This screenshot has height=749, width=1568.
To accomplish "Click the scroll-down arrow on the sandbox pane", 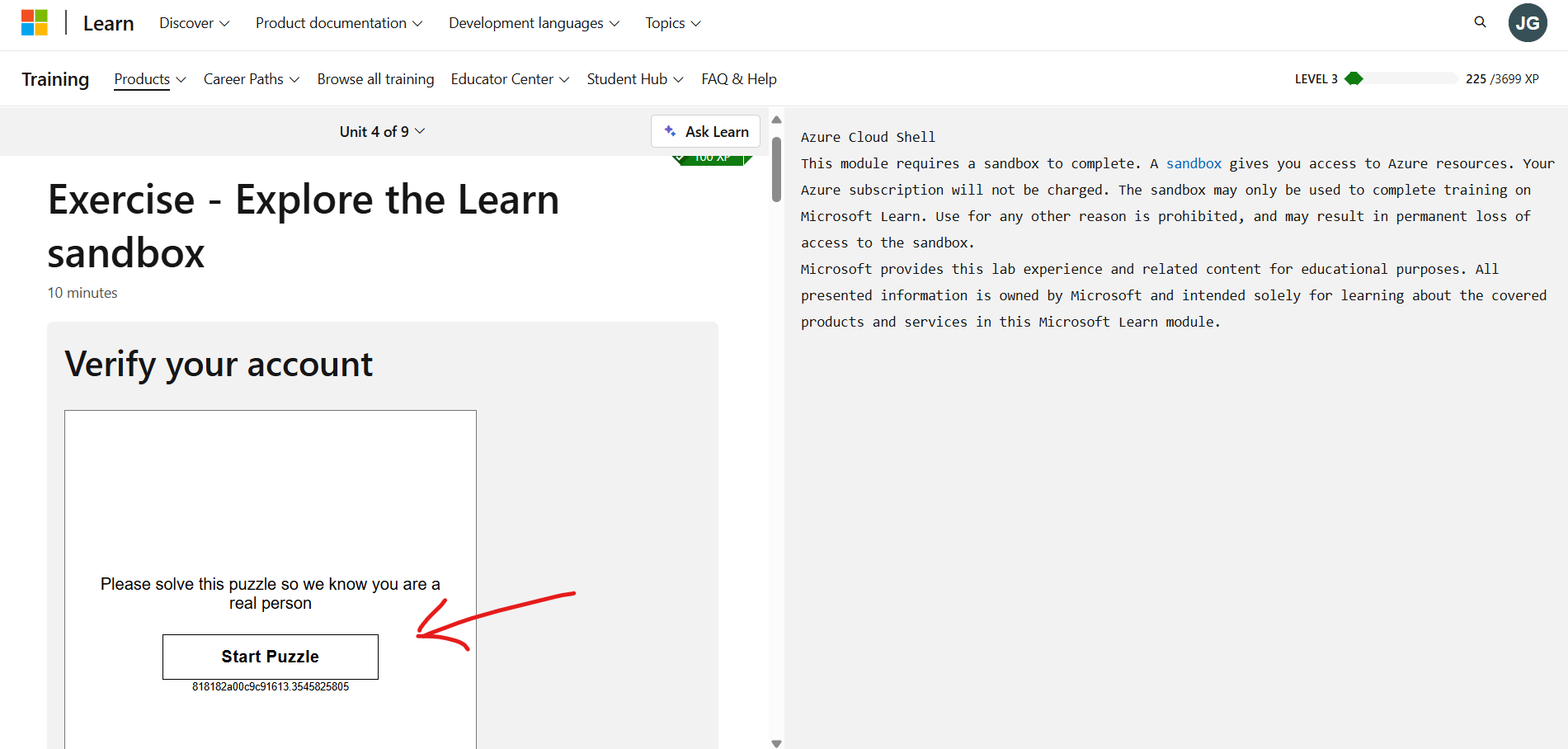I will [776, 742].
